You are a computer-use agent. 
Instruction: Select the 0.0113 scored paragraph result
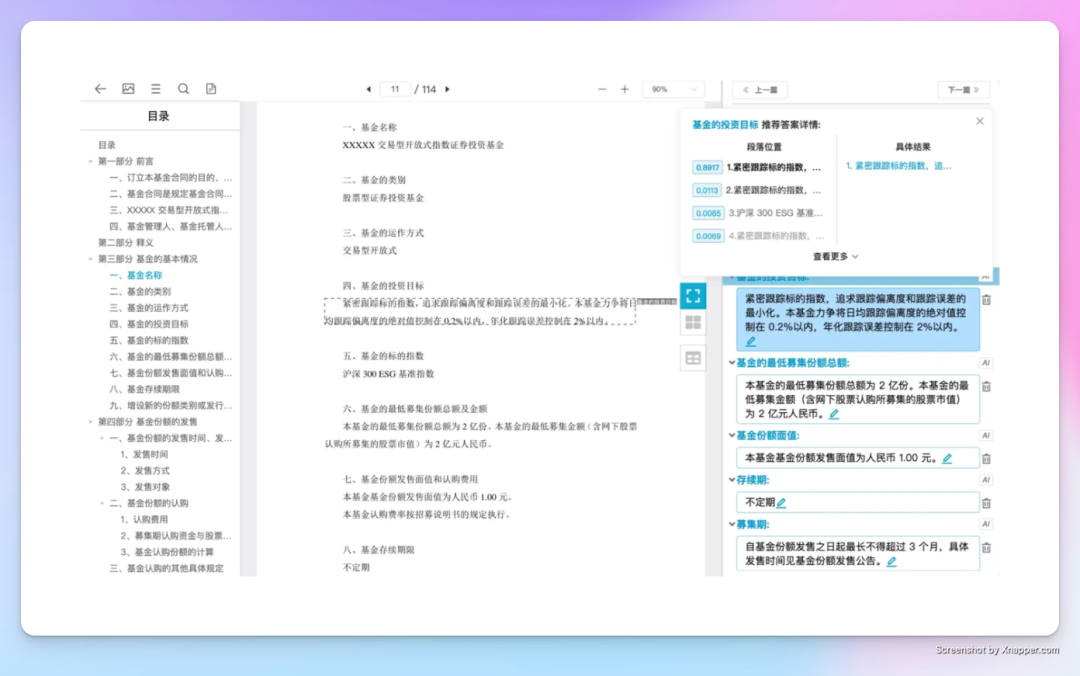tap(757, 190)
